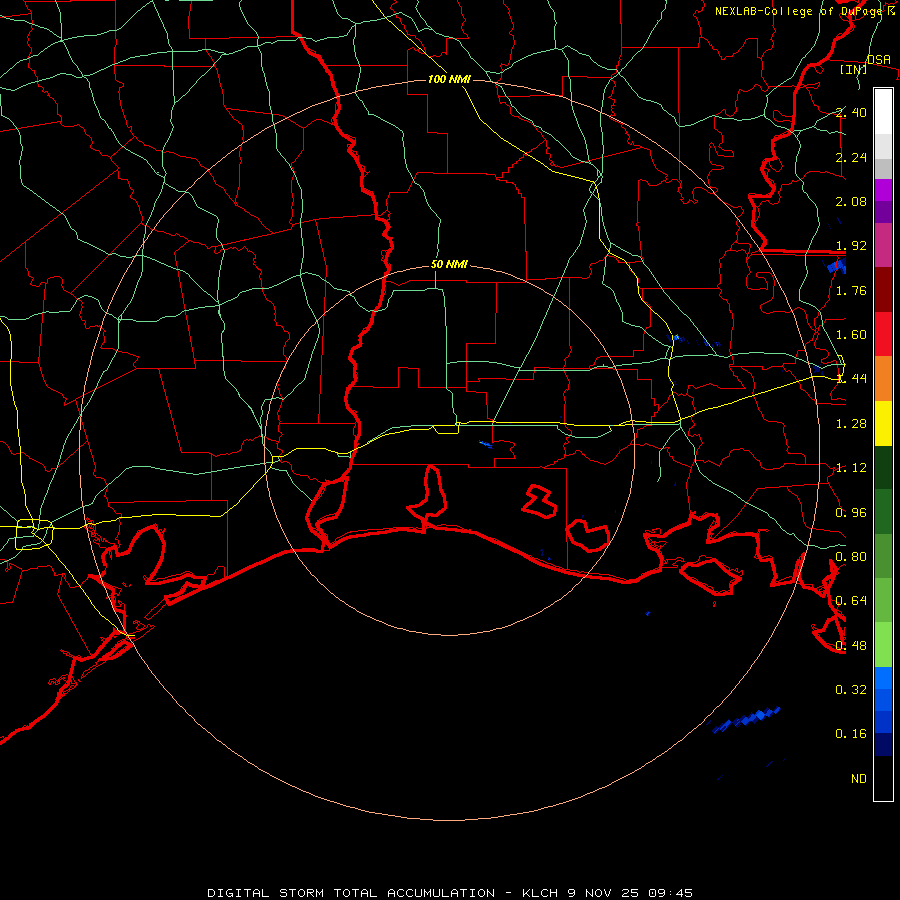Screen dimensions: 900x900
Task: Pick the bright red legend swatch
Action: (x=883, y=334)
